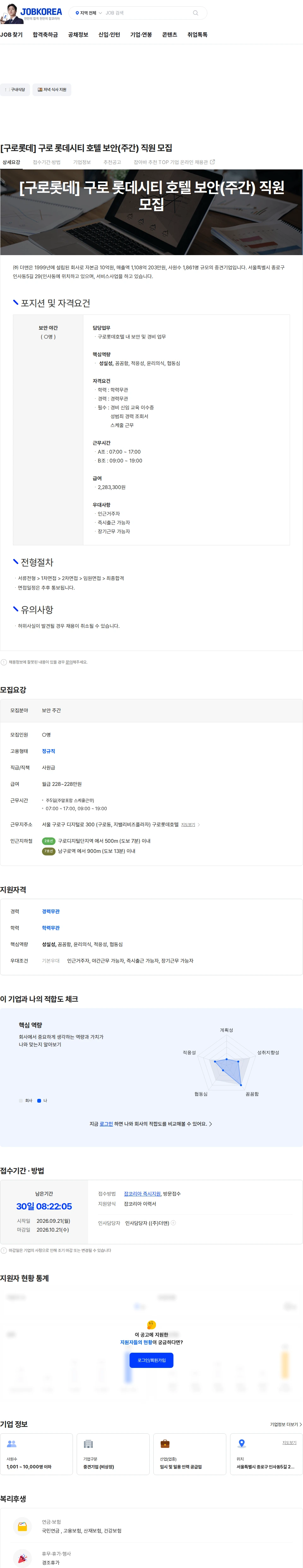Click the info icon beside 인사담당자
The height and width of the screenshot is (1568, 303).
(x=174, y=1223)
